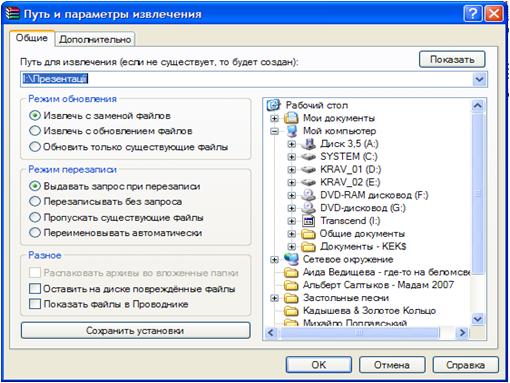Select Извлечь с заменой файлов option
The width and height of the screenshot is (510, 383).
[100, 116]
